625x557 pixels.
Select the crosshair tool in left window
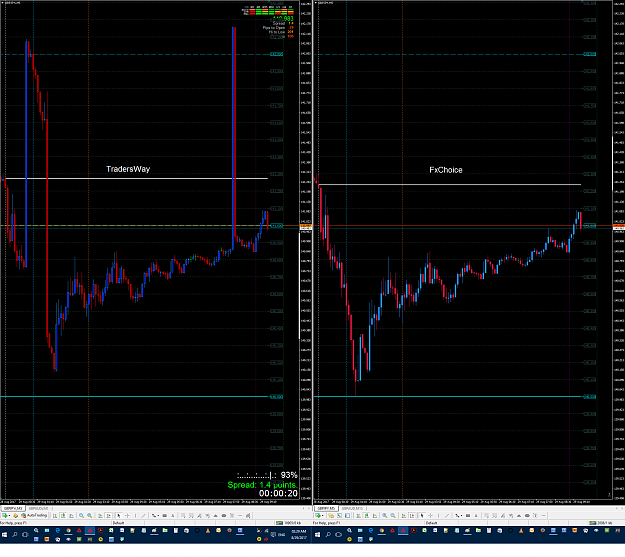coord(127,516)
